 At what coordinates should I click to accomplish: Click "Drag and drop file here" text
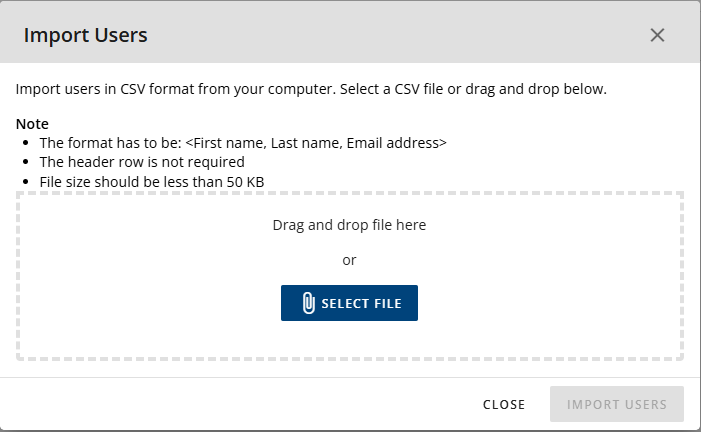click(349, 225)
